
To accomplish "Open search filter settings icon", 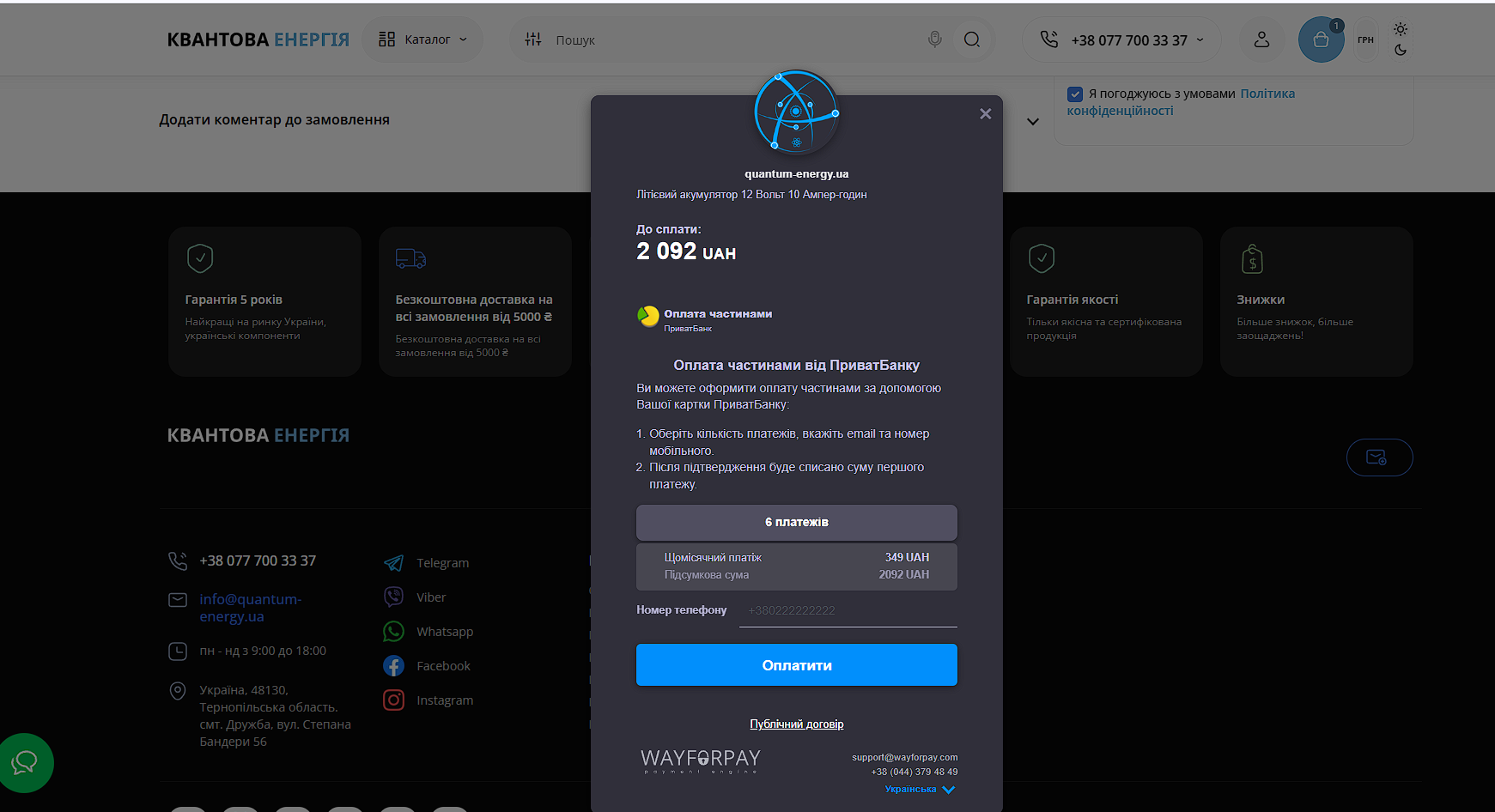I will [x=533, y=39].
